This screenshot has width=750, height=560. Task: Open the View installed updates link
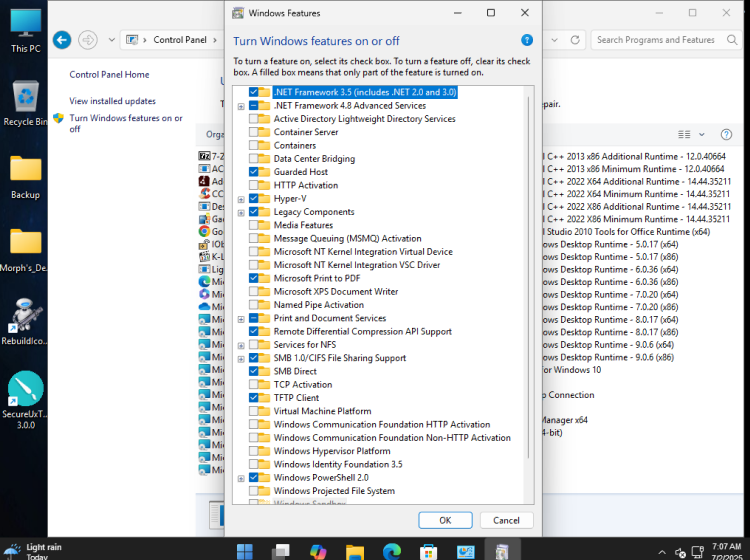112,101
